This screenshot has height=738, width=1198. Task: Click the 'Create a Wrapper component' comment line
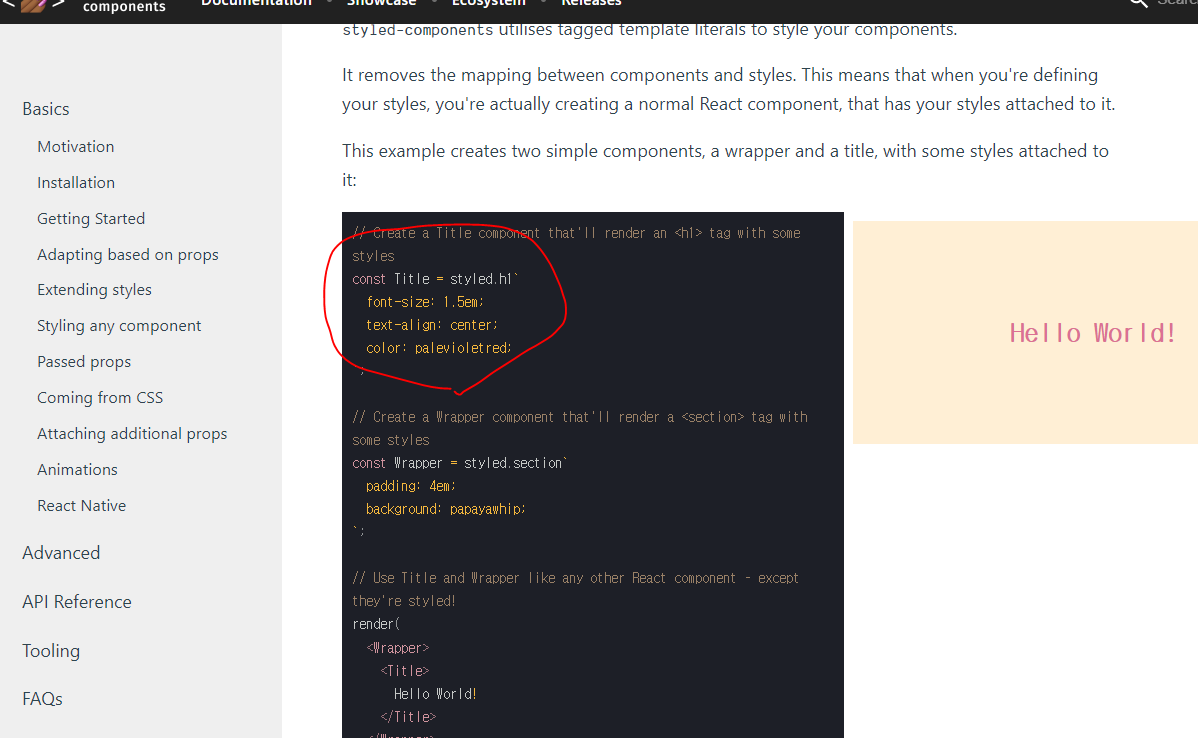[x=579, y=428]
